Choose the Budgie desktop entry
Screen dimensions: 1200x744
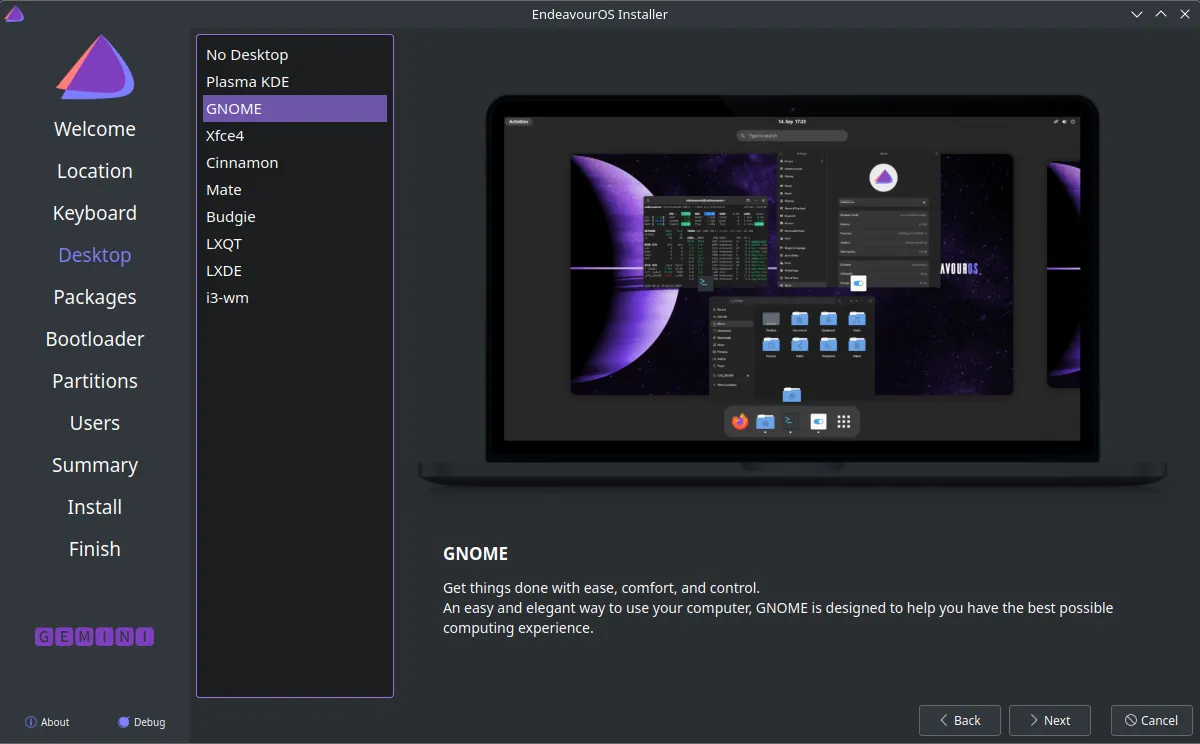coord(295,217)
